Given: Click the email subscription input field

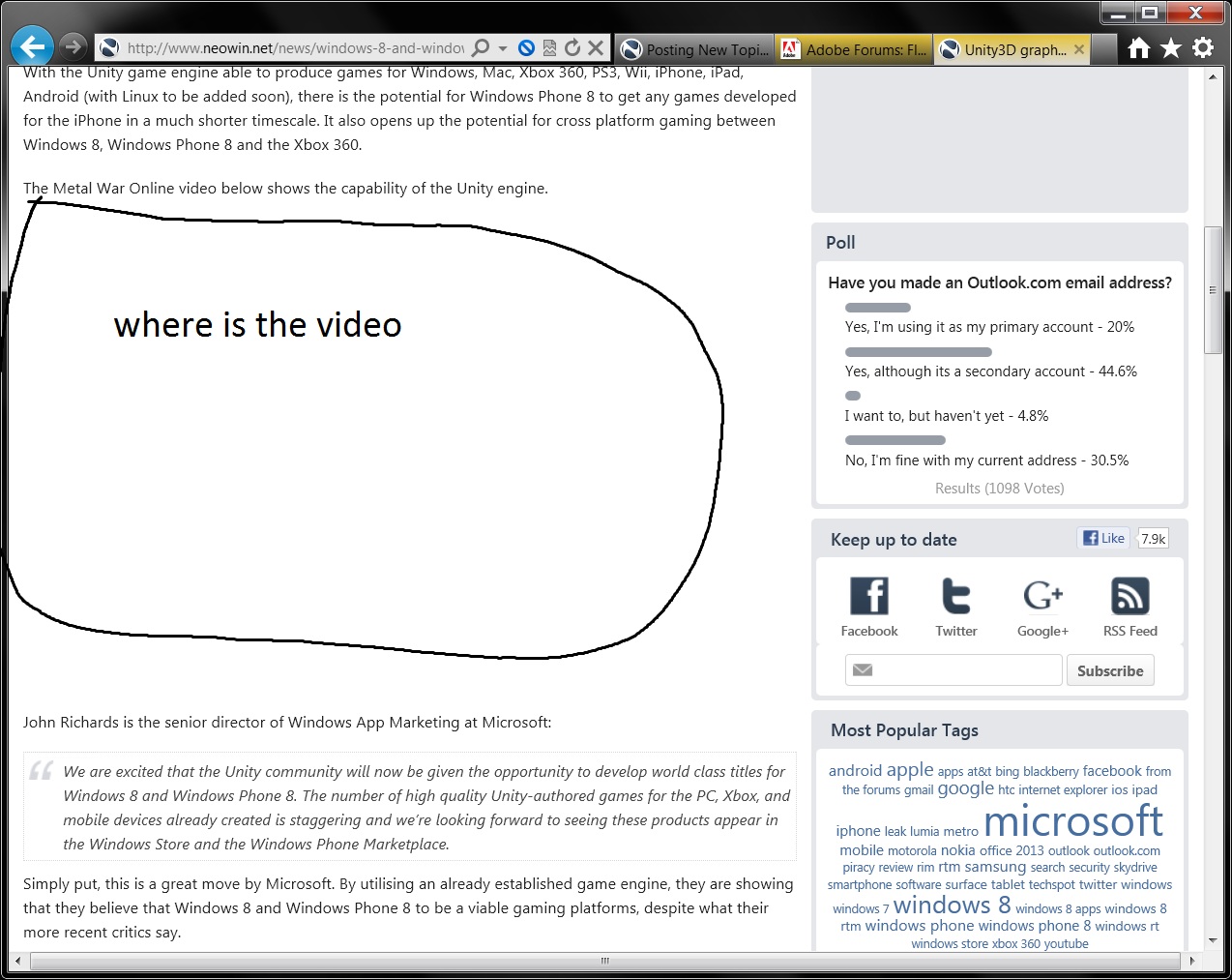Looking at the screenshot, I should point(953,669).
